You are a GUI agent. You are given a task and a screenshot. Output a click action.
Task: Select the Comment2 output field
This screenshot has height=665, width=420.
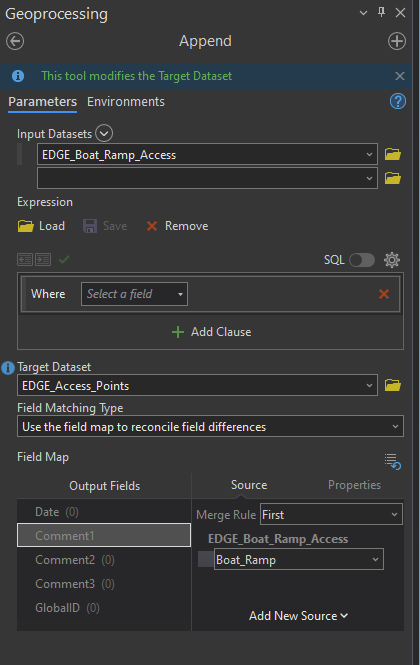coord(104,560)
